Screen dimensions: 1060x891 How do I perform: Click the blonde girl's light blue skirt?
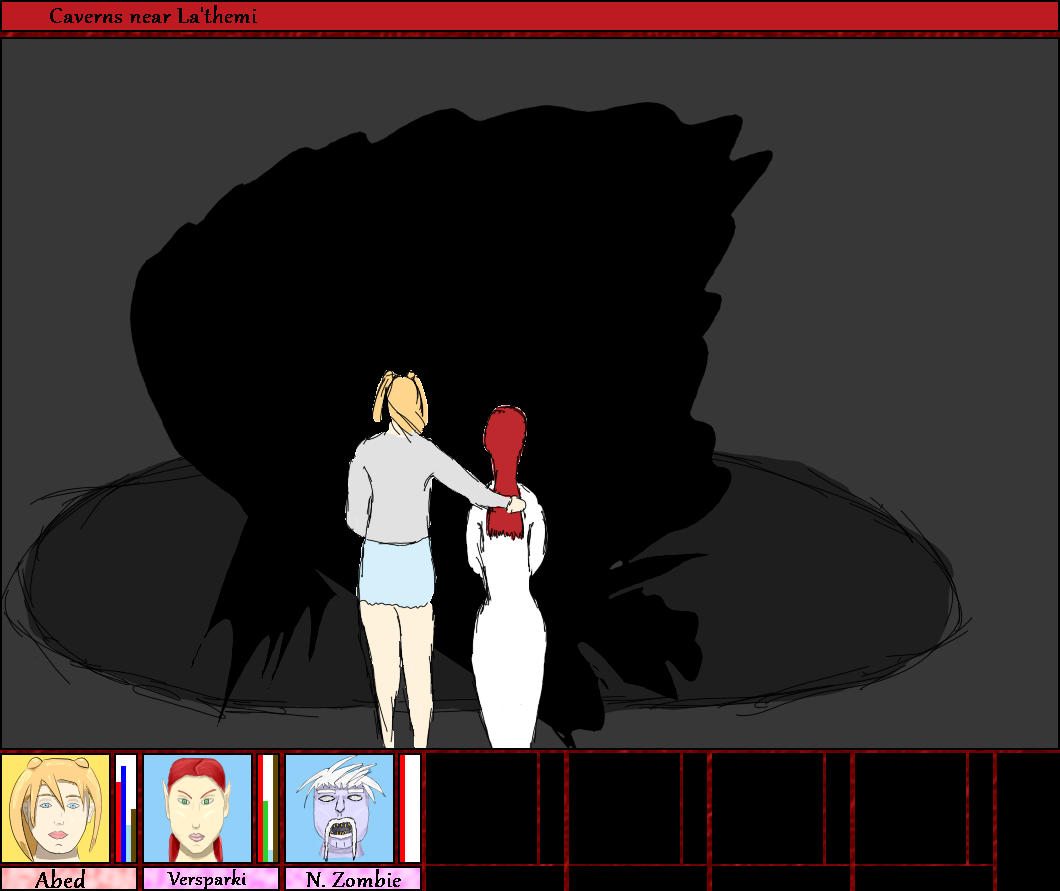395,572
